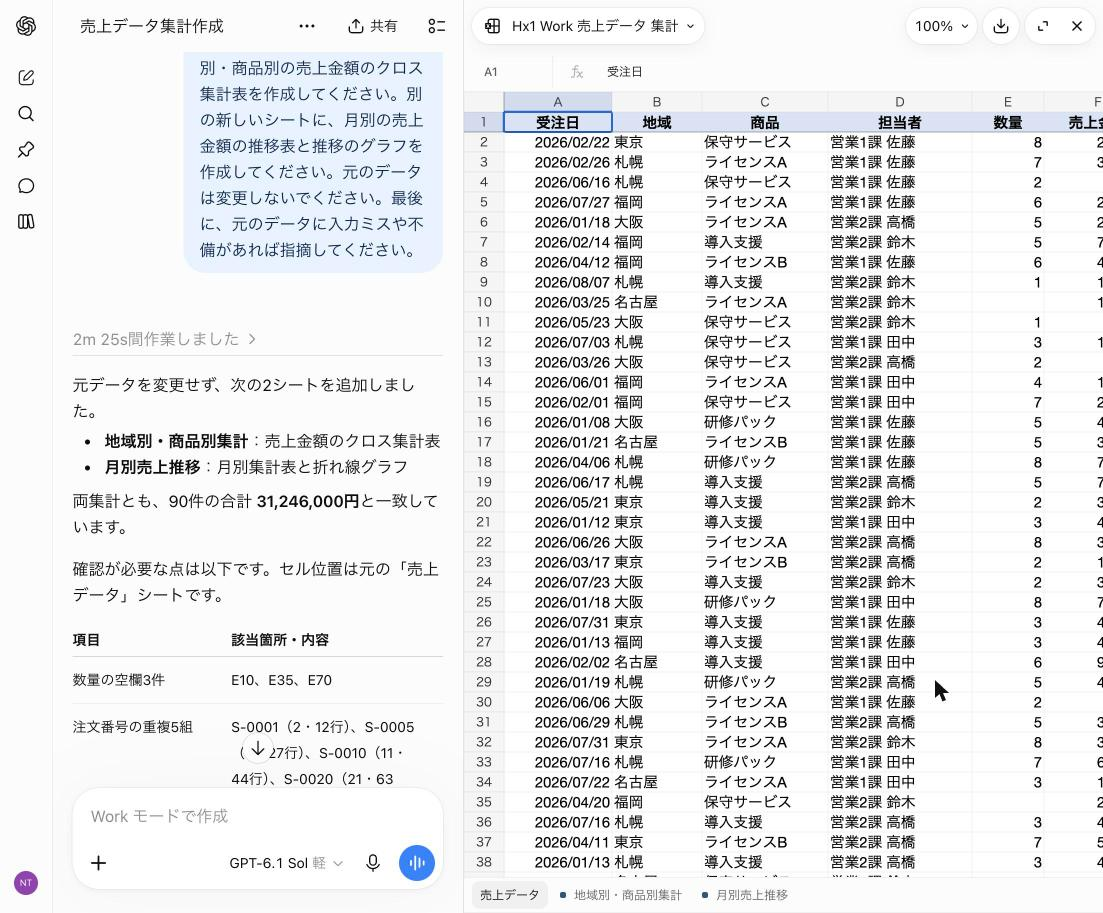Open the task list icon next to 共有

point(437,26)
